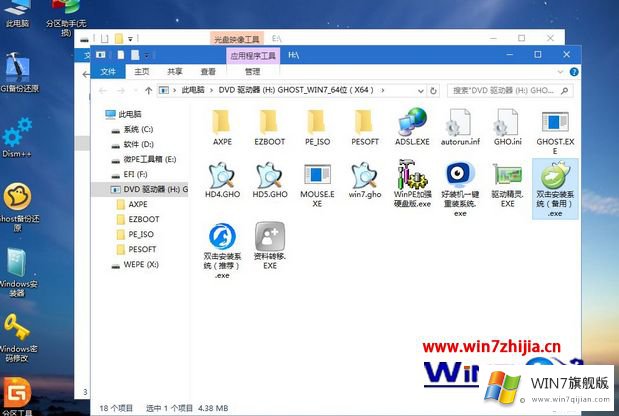Launch the Dism++ desktop icon

point(17,137)
